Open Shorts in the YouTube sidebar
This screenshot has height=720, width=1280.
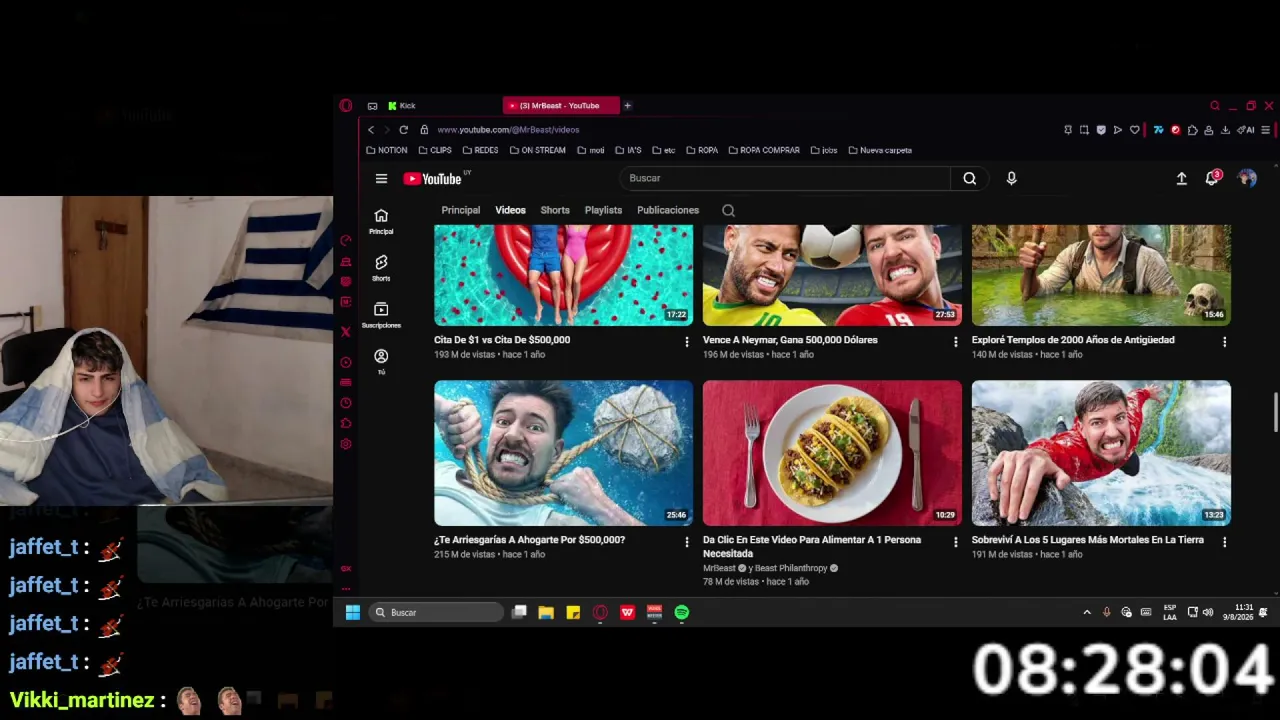tap(381, 268)
